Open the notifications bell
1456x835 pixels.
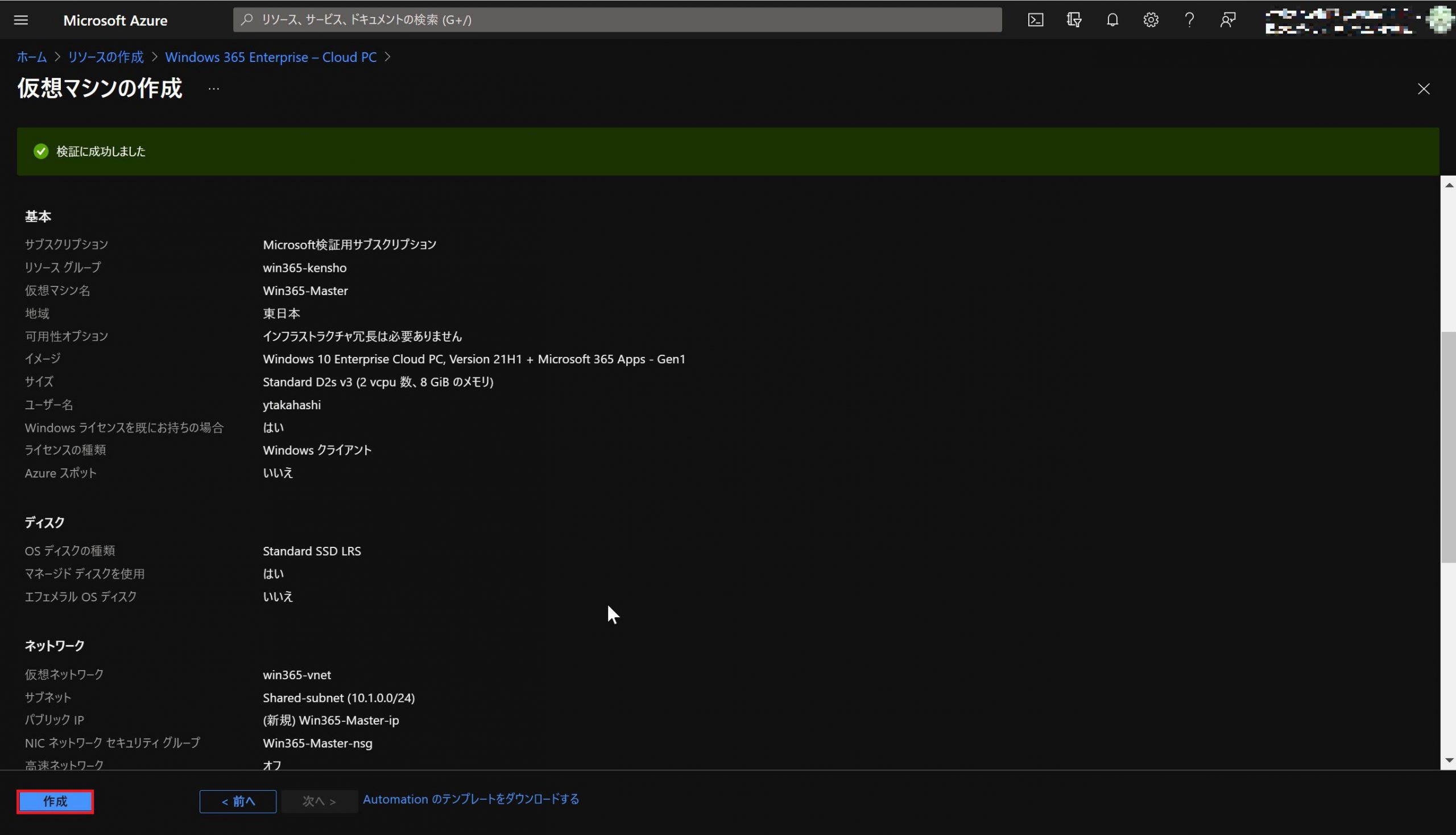click(x=1112, y=20)
